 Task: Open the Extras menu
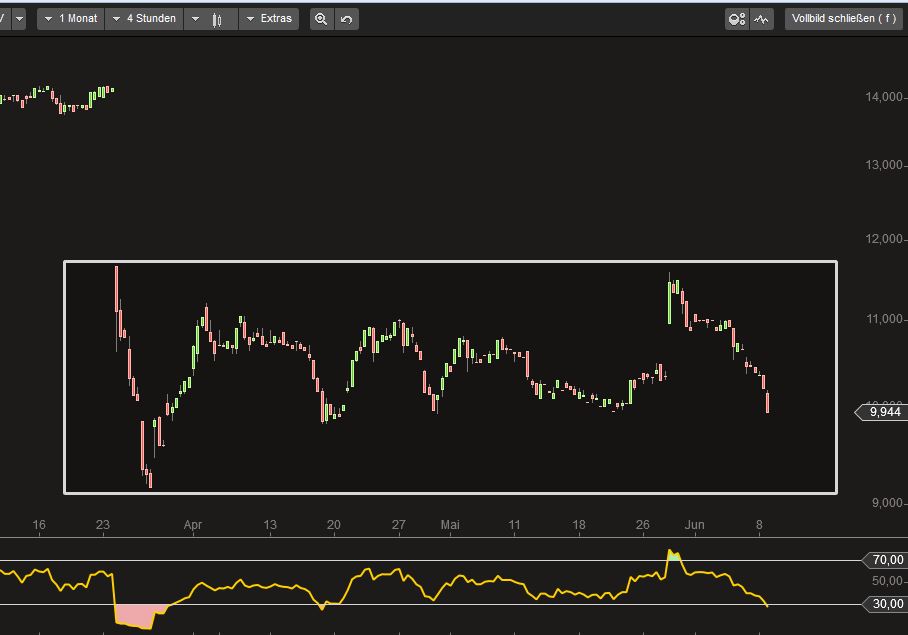point(268,19)
